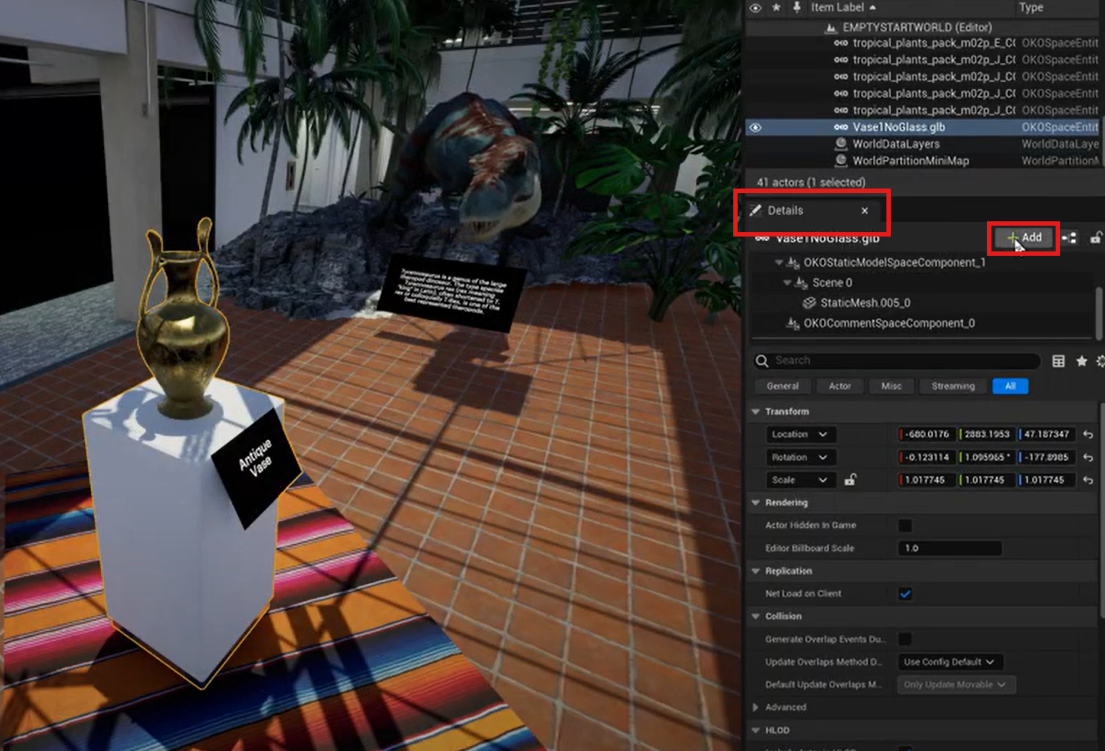Toggle the scale ratio lock icon
The width and height of the screenshot is (1105, 751).
[x=850, y=480]
